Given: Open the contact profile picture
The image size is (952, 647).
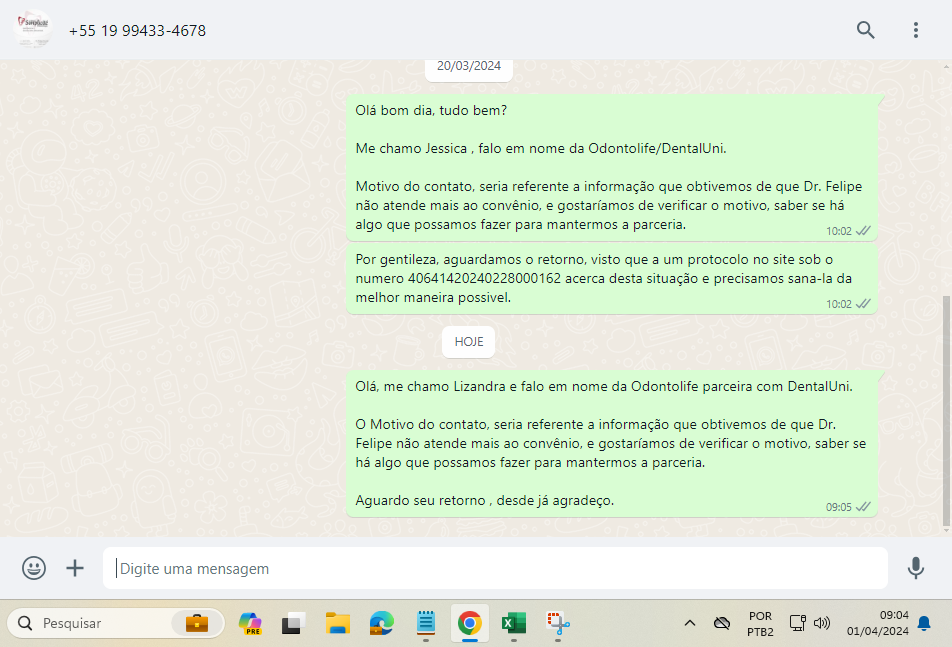Looking at the screenshot, I should (x=33, y=29).
